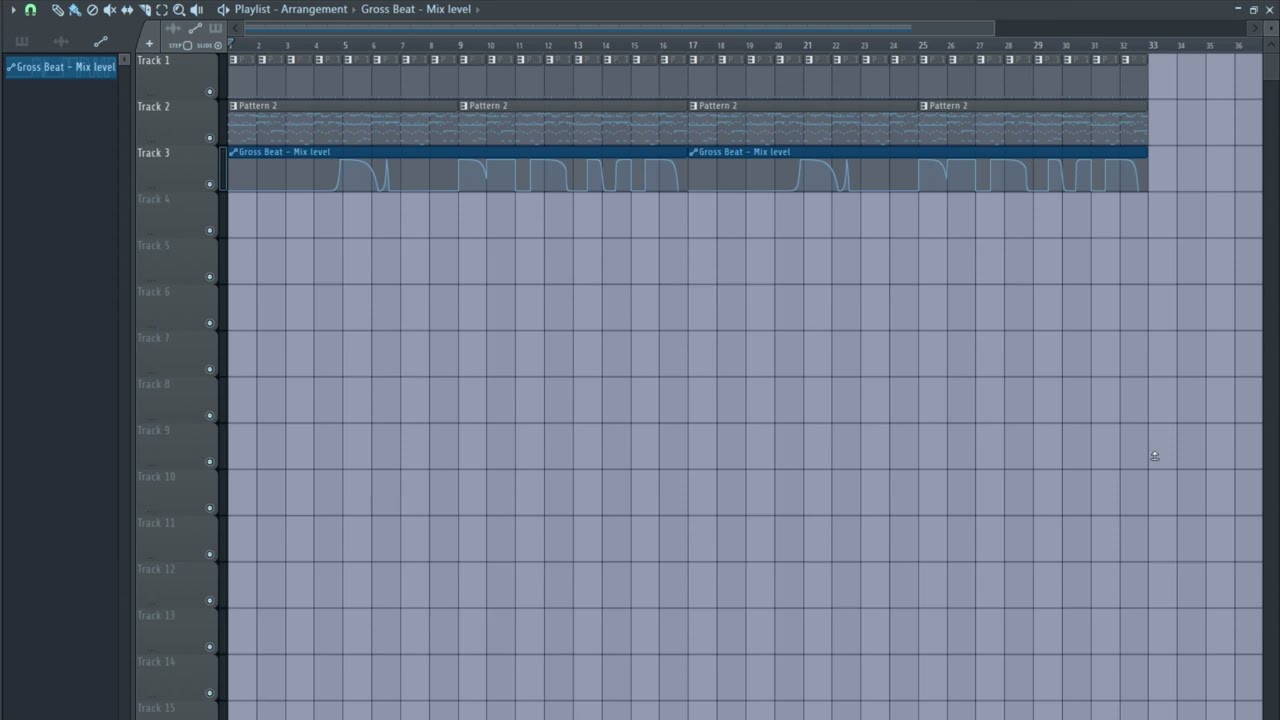
Task: Focus automation clips in playlist toolbar
Action: (195, 29)
